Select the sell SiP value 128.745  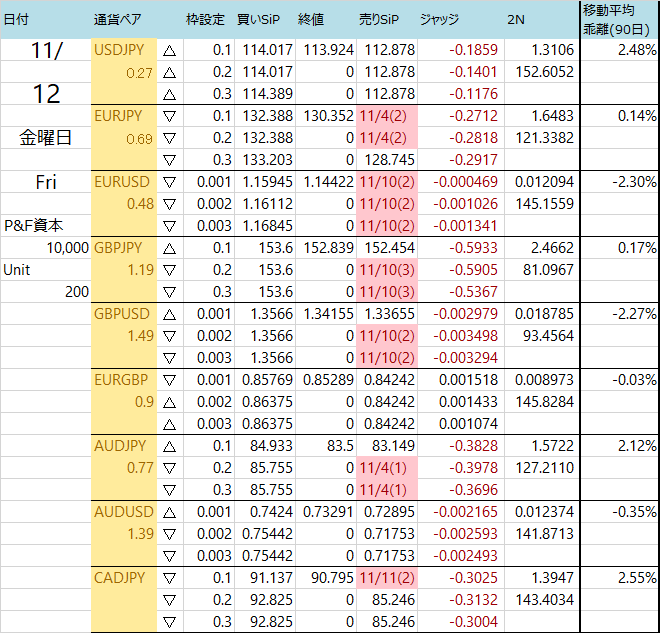point(389,160)
